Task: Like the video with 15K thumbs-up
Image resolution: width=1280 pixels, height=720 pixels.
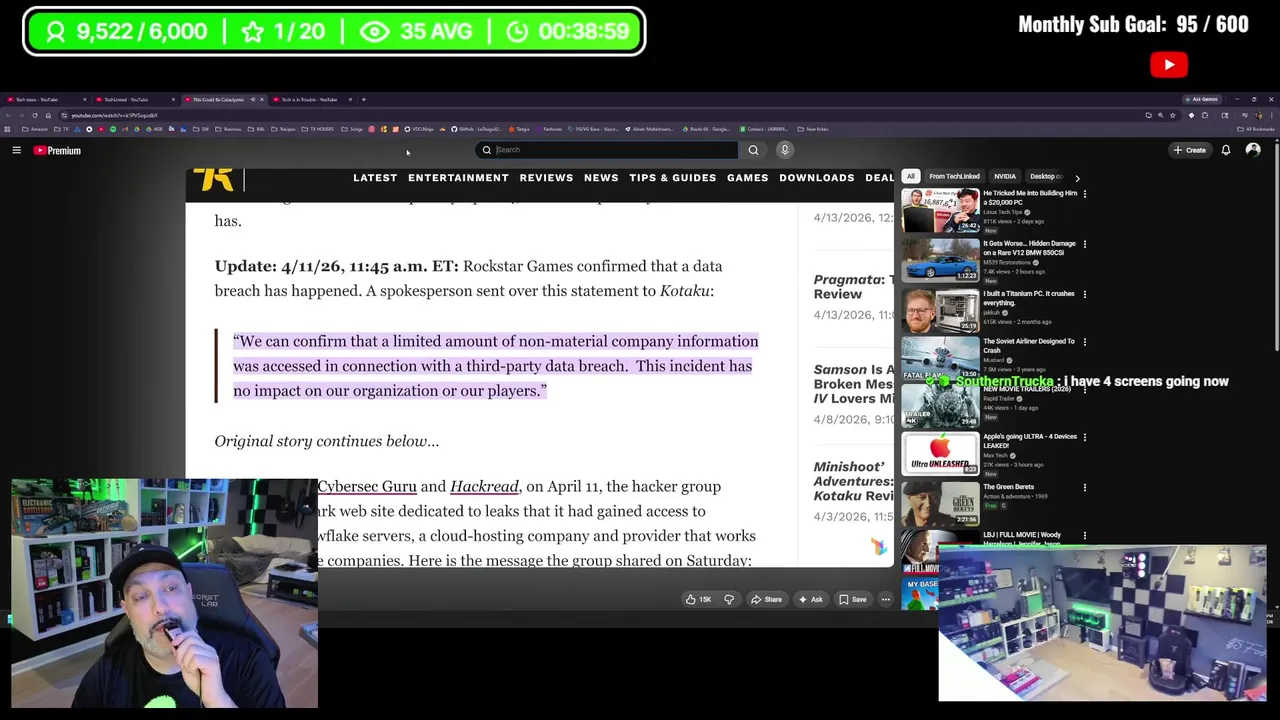Action: 698,599
